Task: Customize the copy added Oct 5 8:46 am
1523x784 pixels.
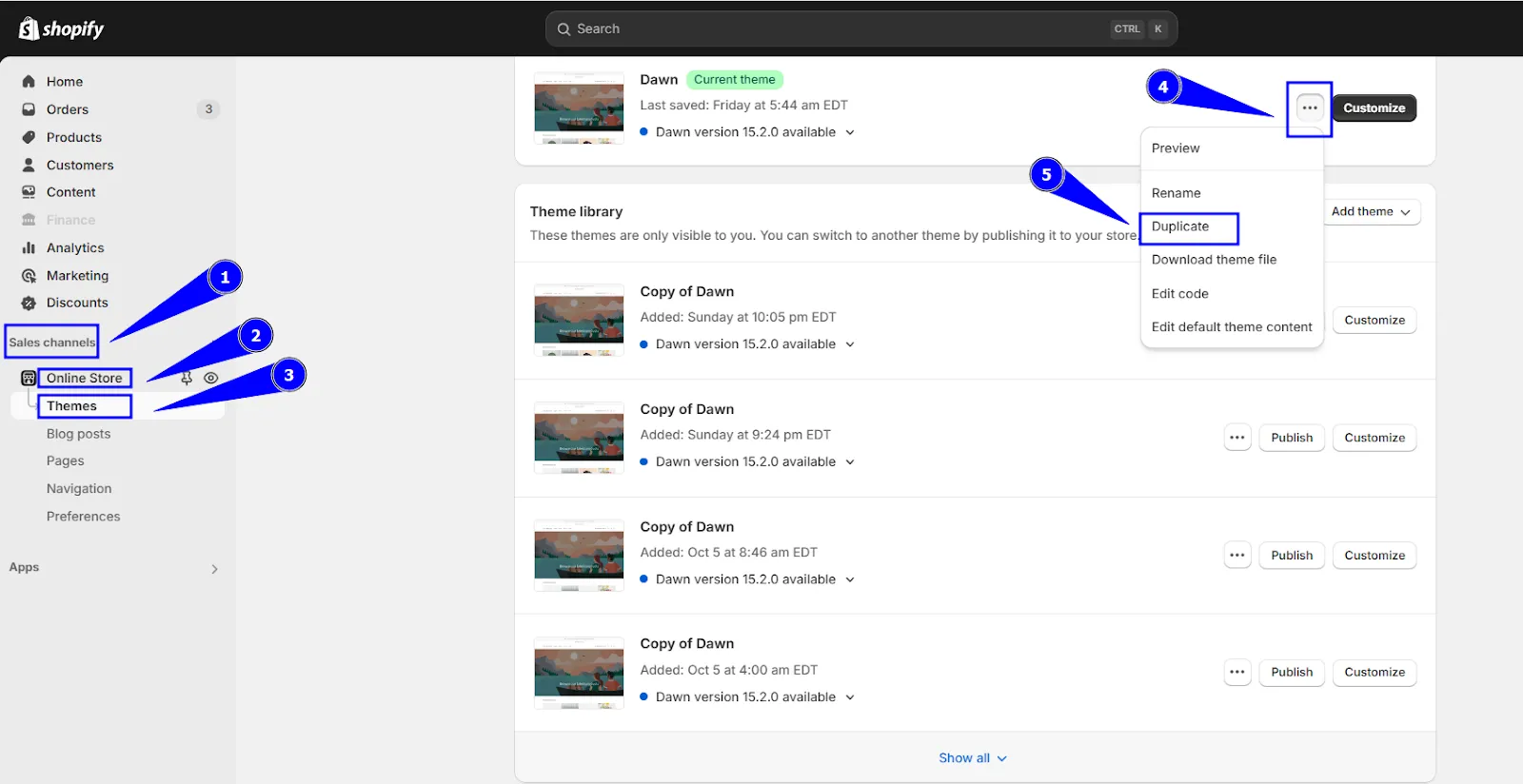Action: point(1375,555)
